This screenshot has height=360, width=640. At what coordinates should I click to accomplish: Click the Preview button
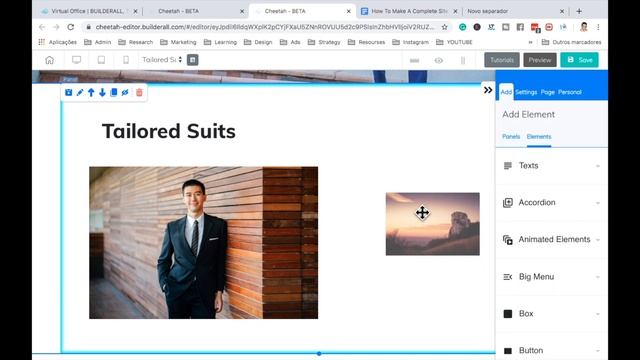(540, 60)
